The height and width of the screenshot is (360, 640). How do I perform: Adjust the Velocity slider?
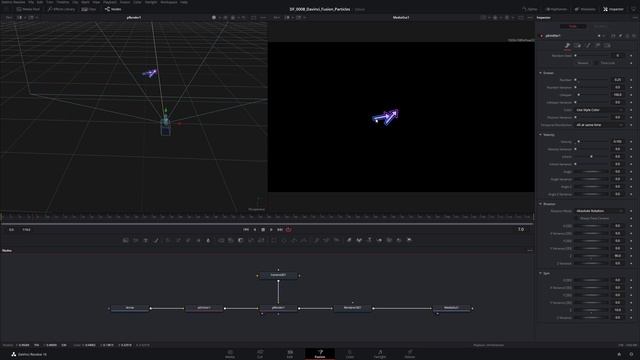pos(591,142)
